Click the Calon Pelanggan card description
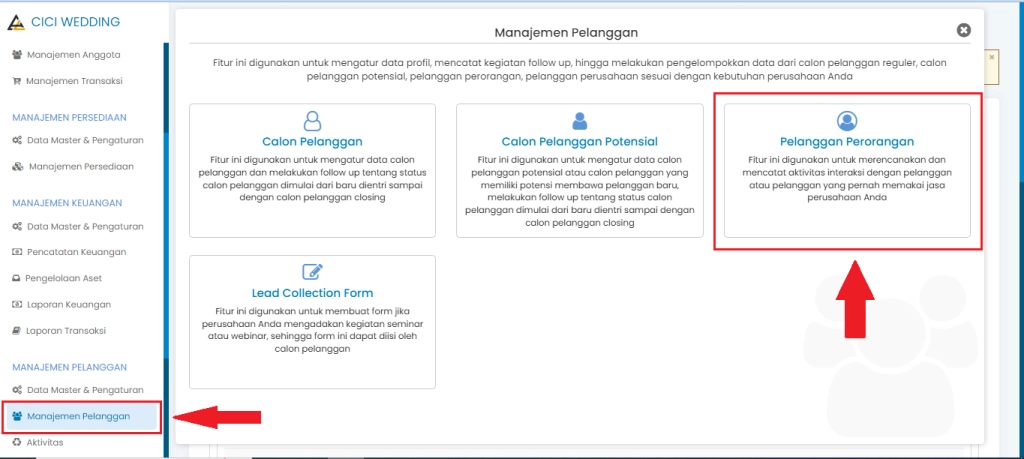1024x459 pixels. (x=312, y=179)
